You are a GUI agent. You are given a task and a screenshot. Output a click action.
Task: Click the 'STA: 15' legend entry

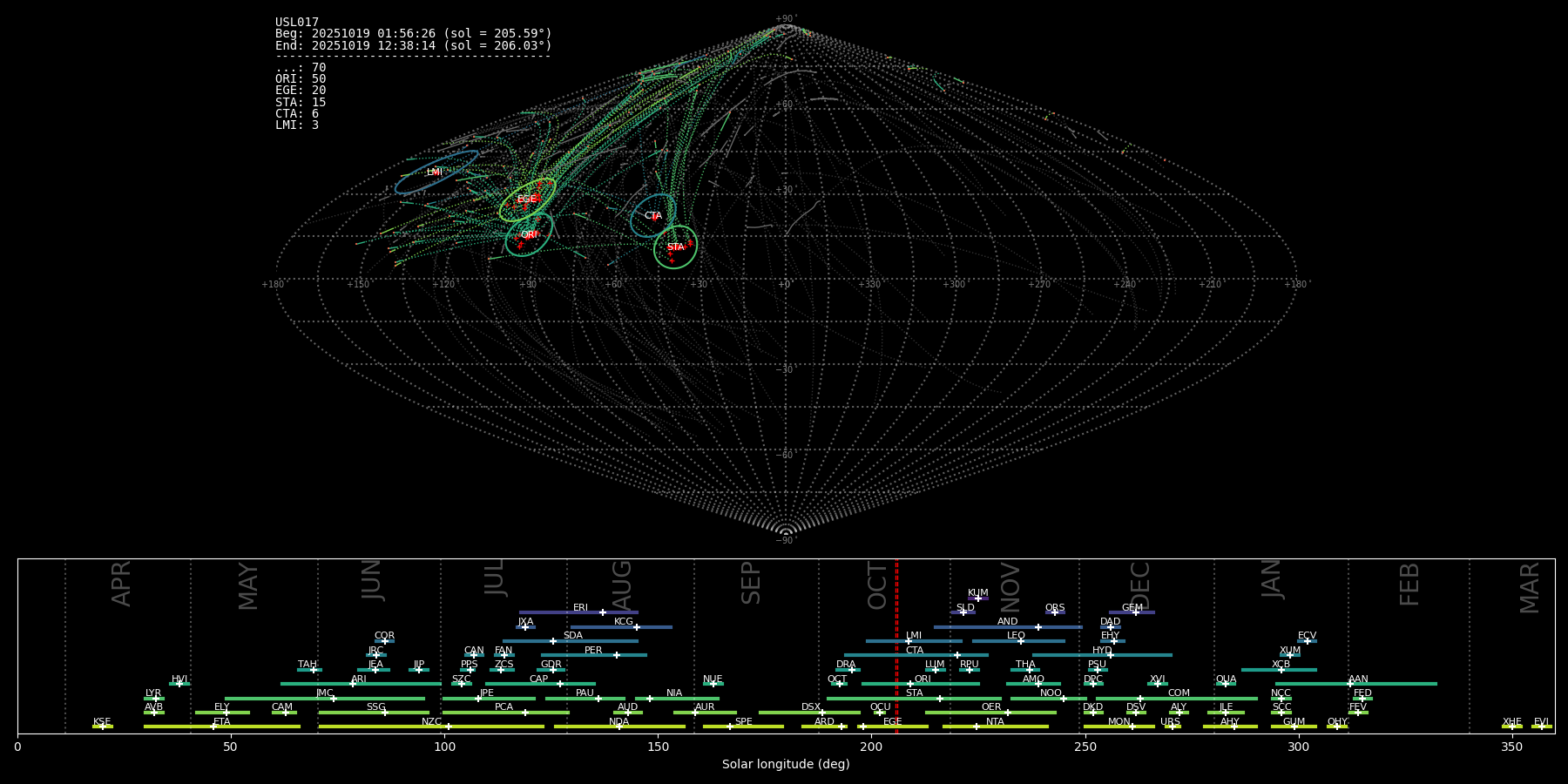point(301,103)
